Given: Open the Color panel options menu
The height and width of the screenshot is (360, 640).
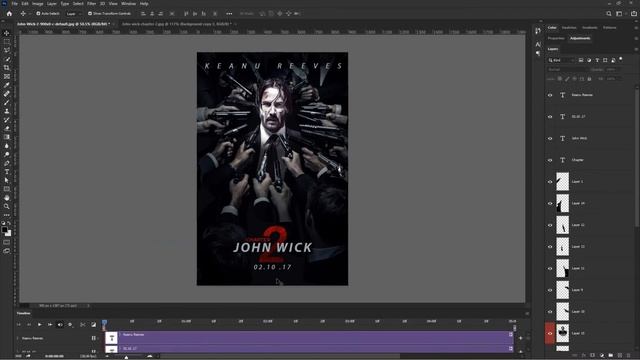Looking at the screenshot, I should pyautogui.click(x=636, y=28).
